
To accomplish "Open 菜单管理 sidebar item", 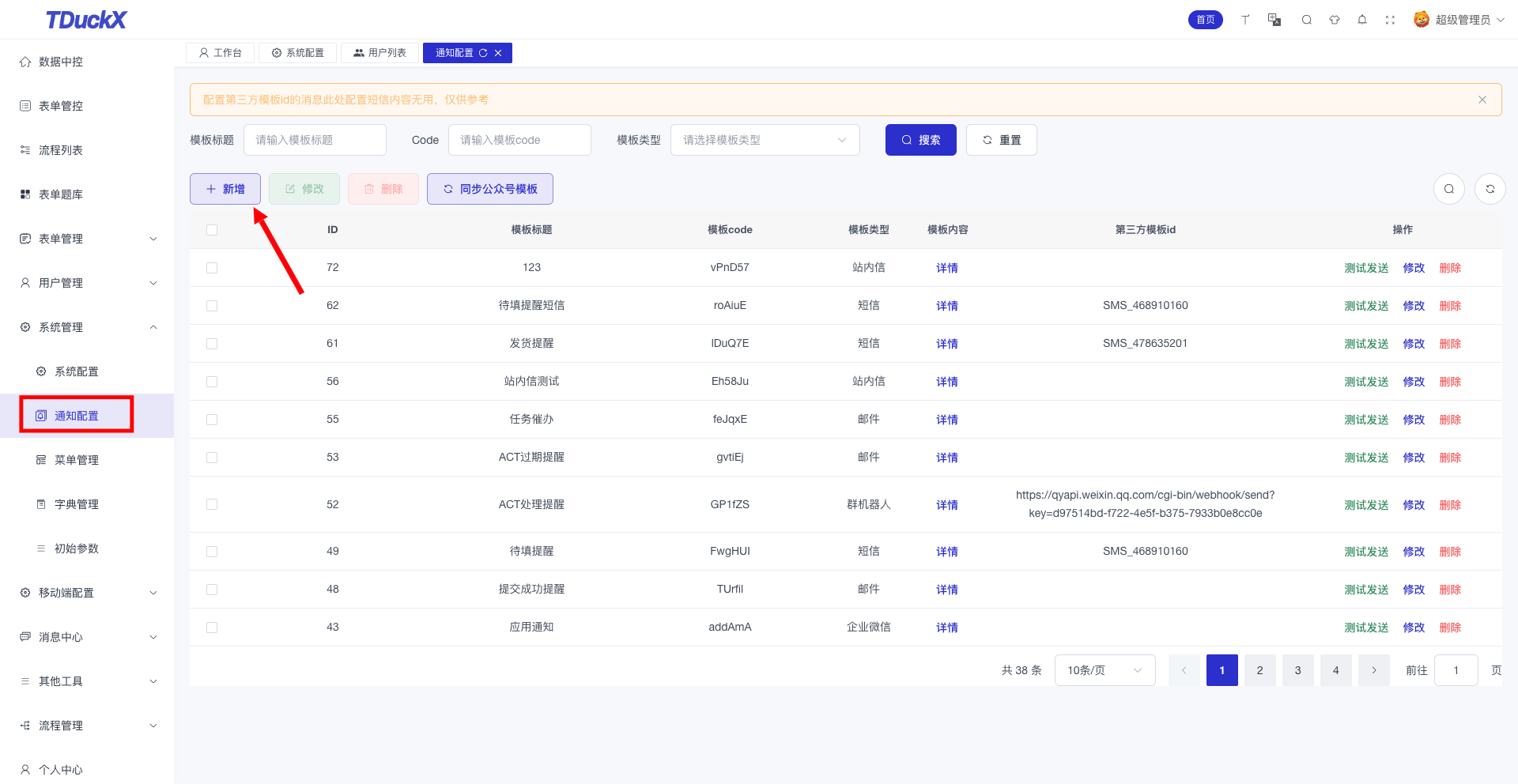I will [87, 460].
